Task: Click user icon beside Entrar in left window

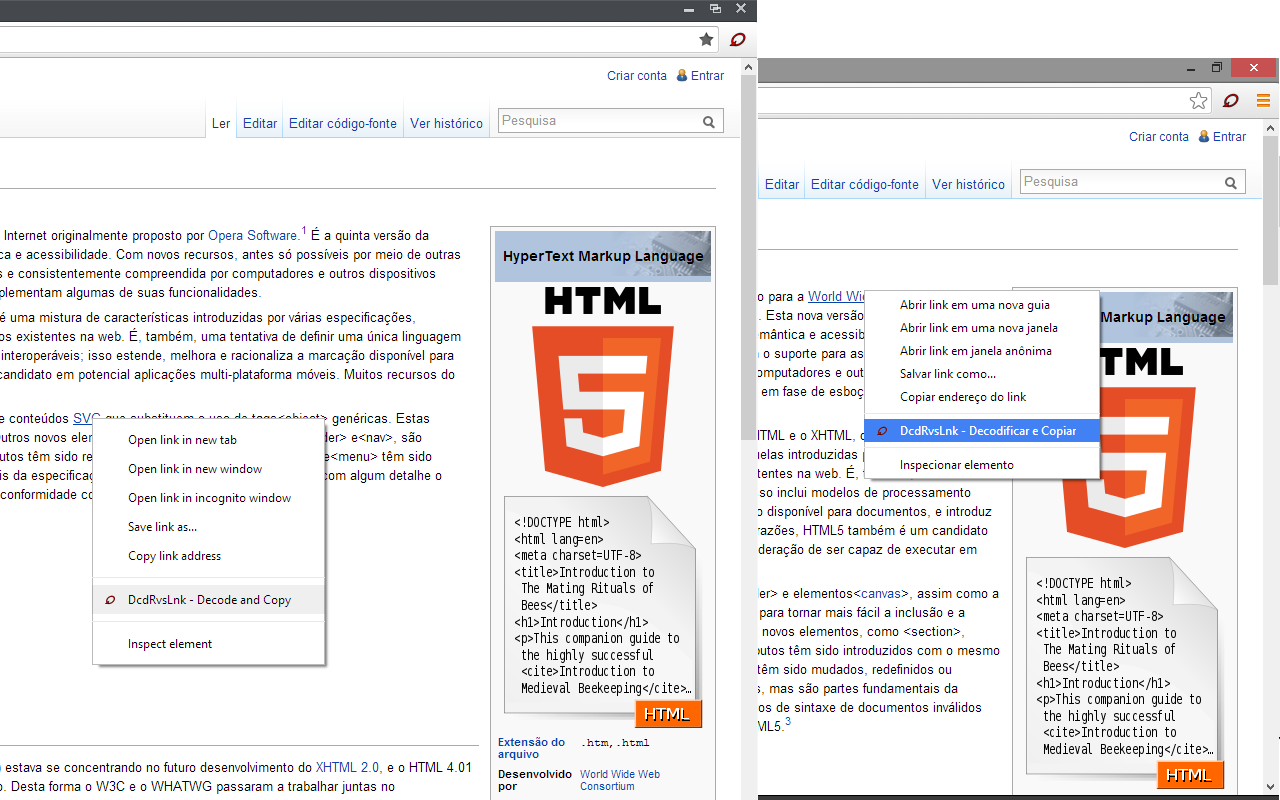Action: [x=682, y=75]
